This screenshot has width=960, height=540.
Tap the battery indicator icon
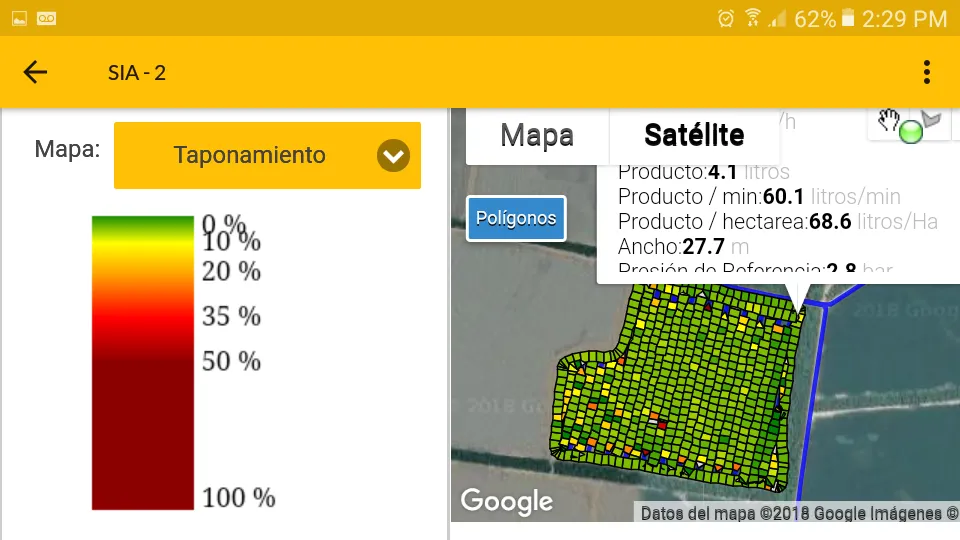(x=848, y=18)
